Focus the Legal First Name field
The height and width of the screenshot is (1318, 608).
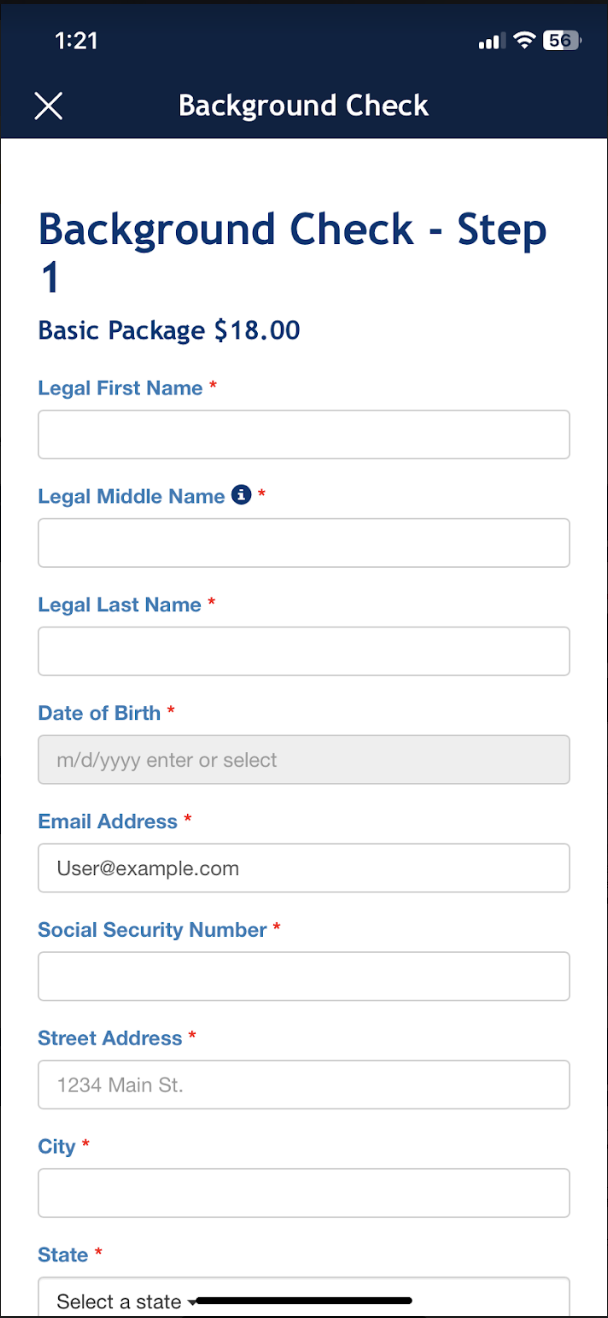(x=303, y=434)
